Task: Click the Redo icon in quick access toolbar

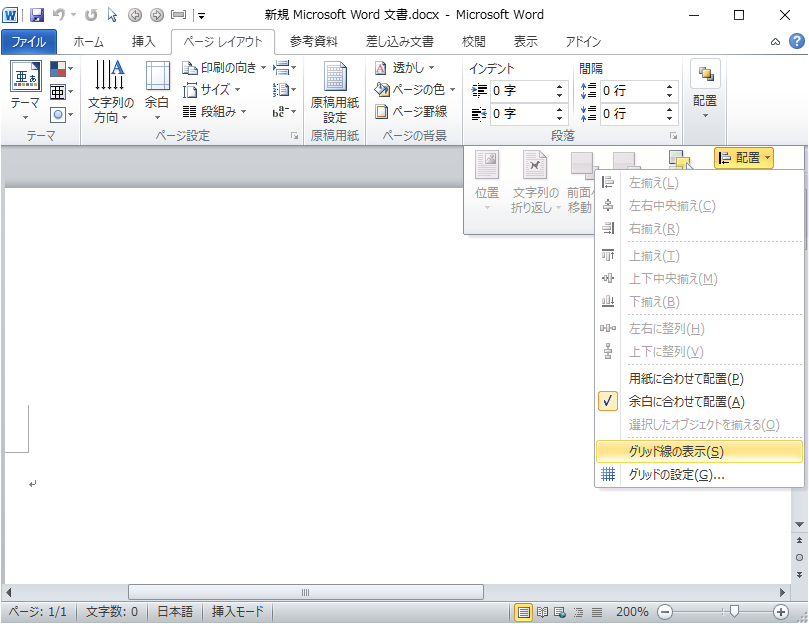Action: tap(91, 15)
